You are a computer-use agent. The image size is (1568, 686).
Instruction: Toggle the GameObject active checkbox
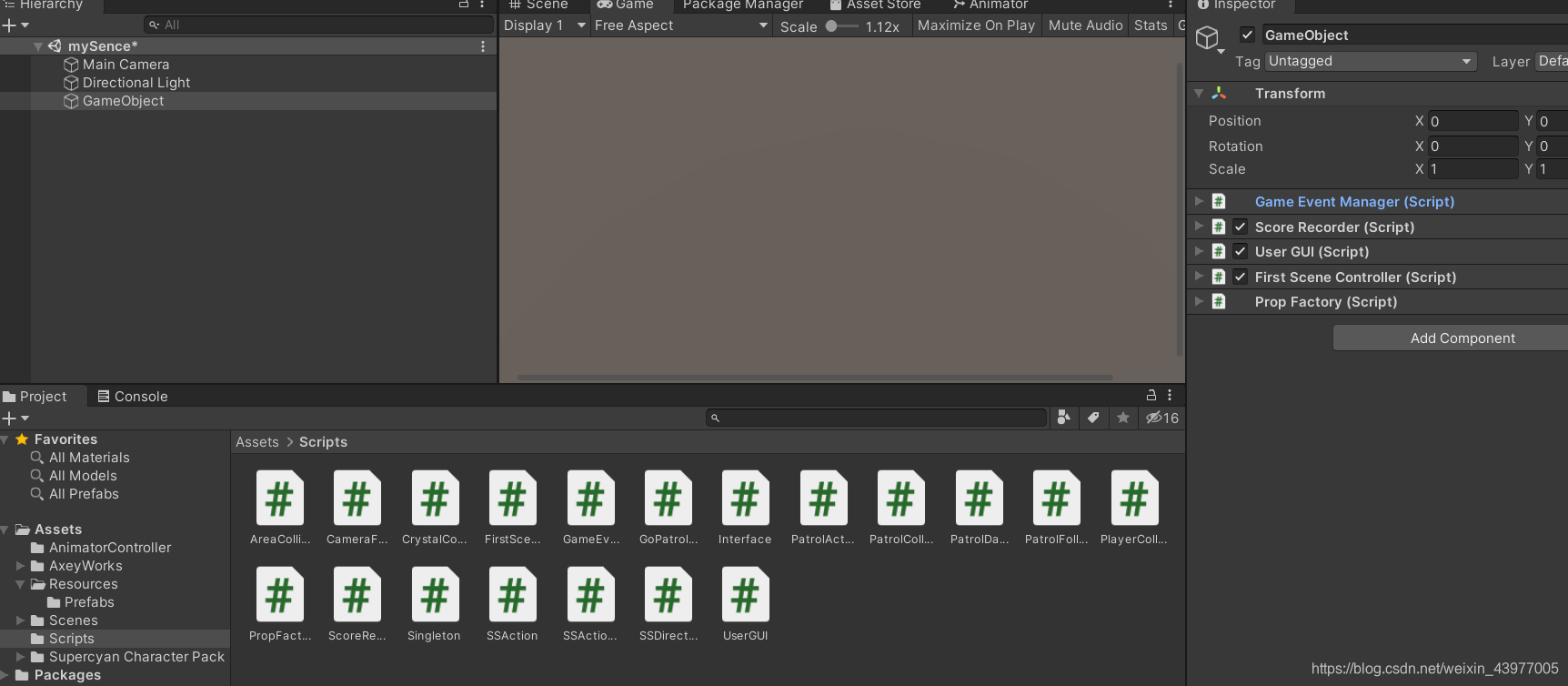point(1248,35)
